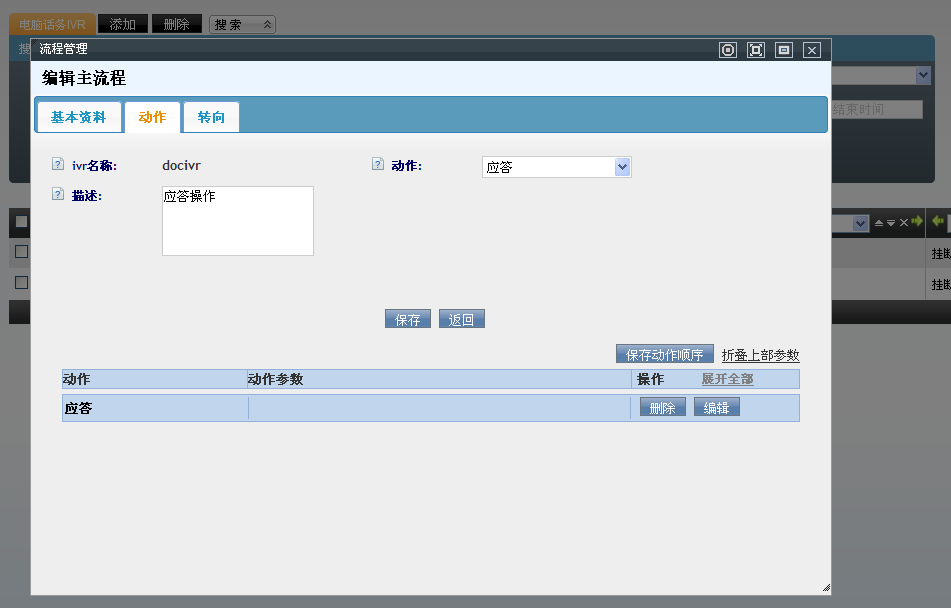This screenshot has width=951, height=608.
Task: Close the 流程管理 dialog
Action: pos(812,50)
